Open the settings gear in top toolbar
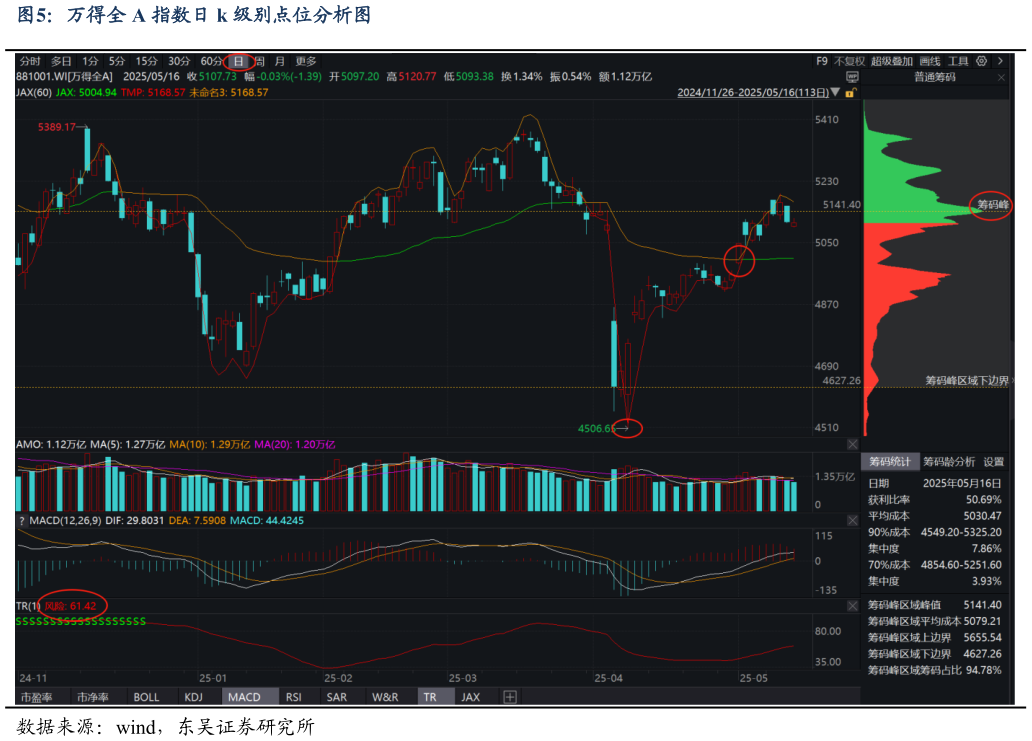The height and width of the screenshot is (741, 1032). point(981,61)
